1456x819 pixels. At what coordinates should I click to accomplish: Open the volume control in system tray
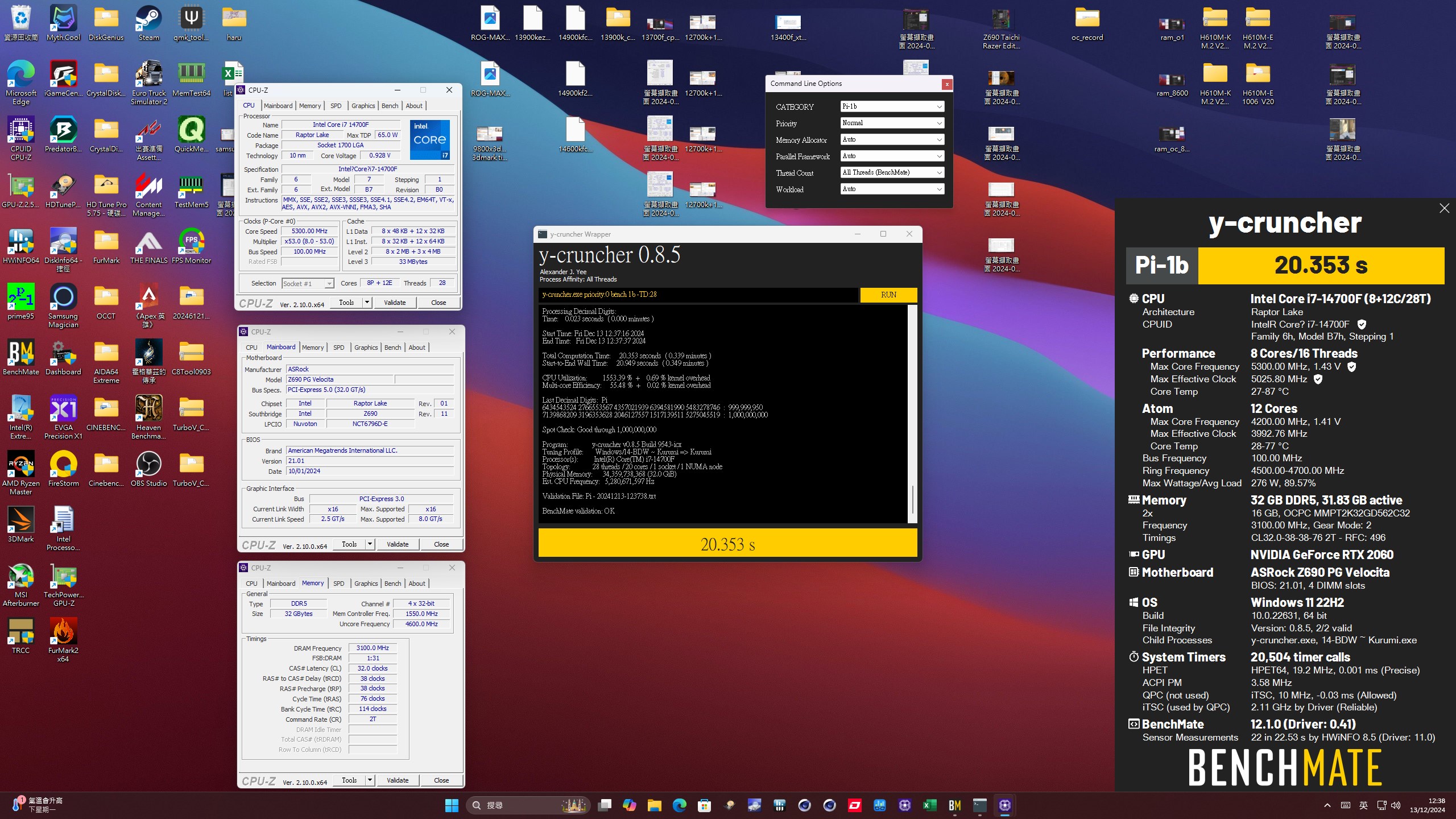[1396, 805]
